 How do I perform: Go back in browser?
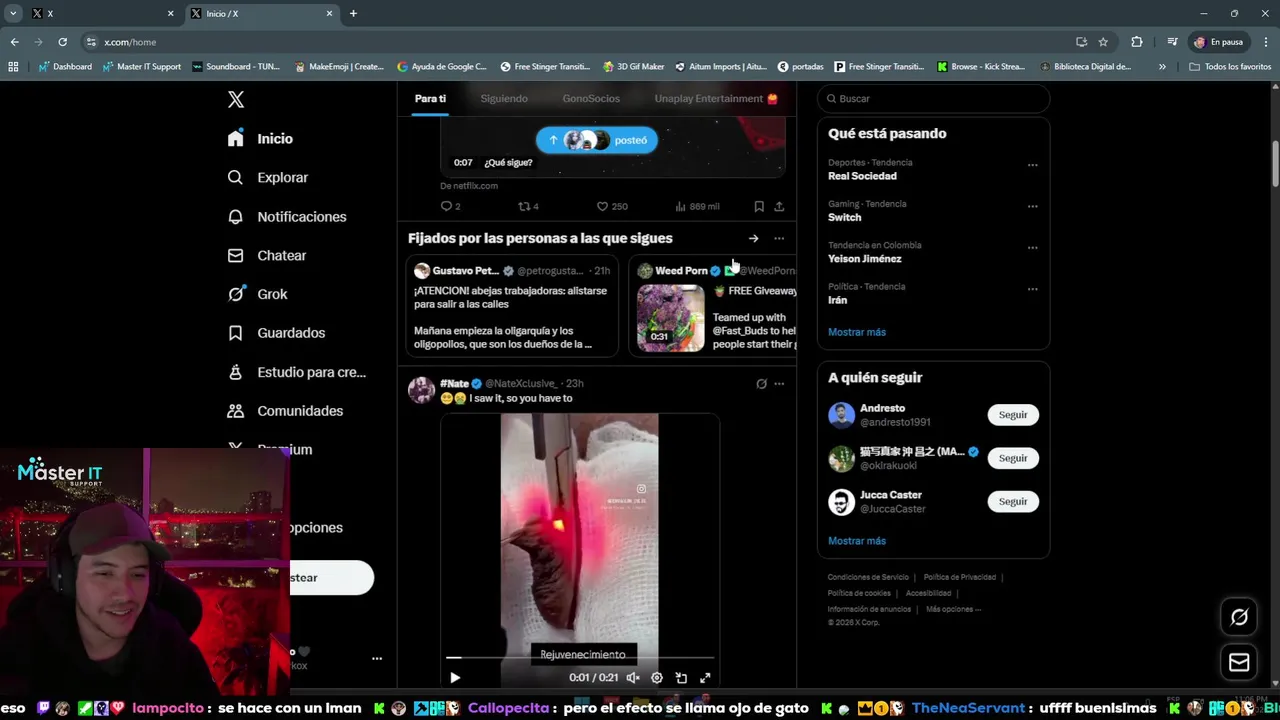[14, 42]
